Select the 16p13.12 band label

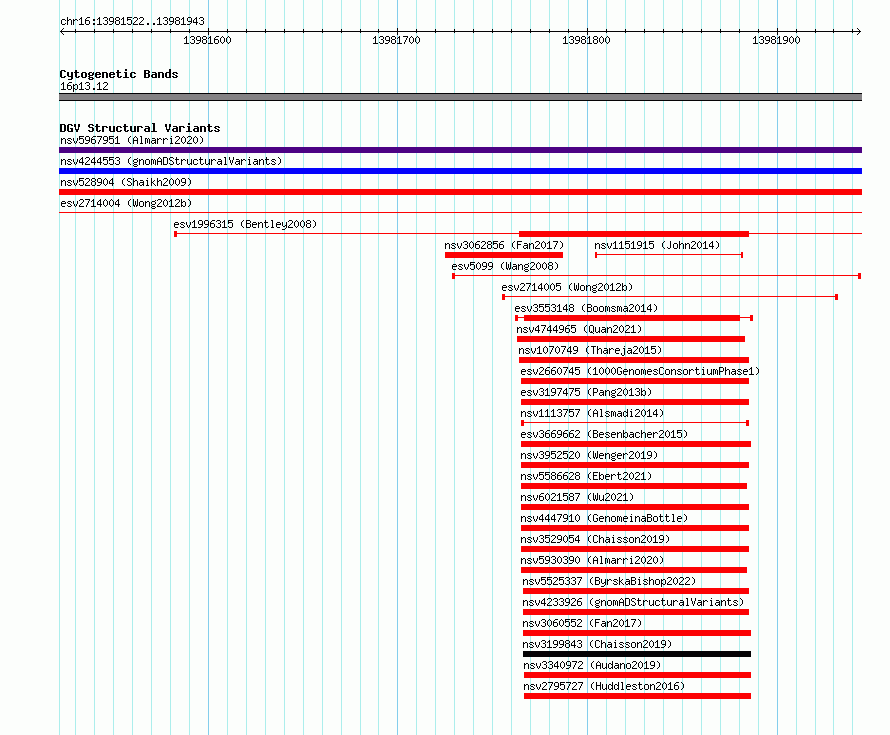click(84, 86)
